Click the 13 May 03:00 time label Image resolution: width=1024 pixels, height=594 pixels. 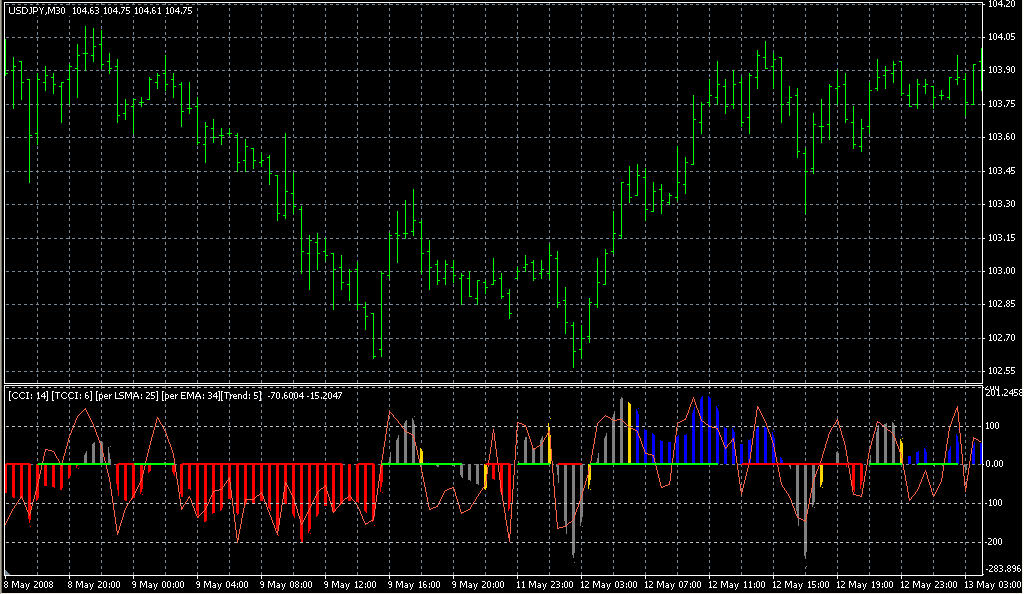tap(995, 584)
